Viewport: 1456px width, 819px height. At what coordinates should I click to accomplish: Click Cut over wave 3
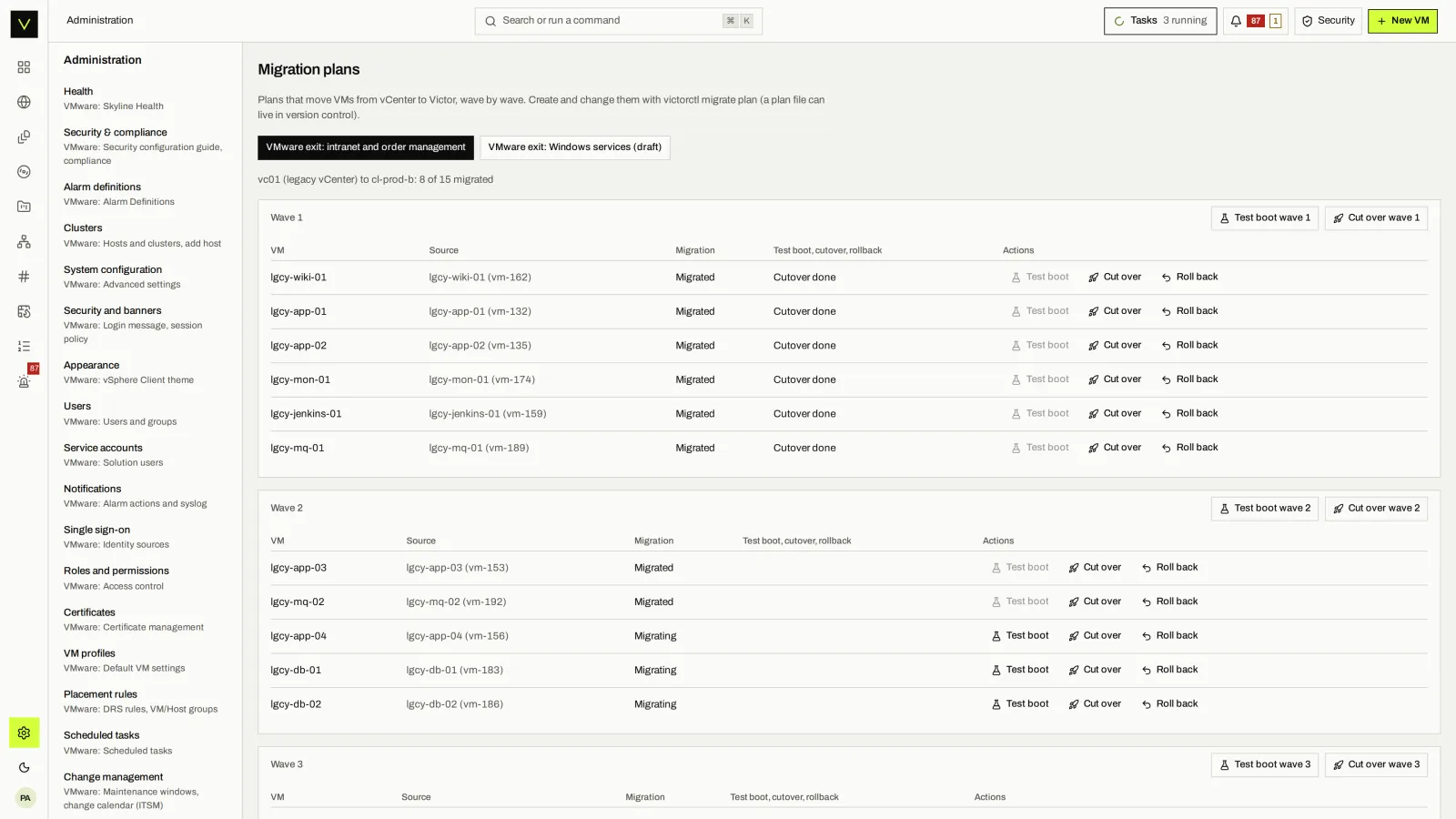[1376, 765]
